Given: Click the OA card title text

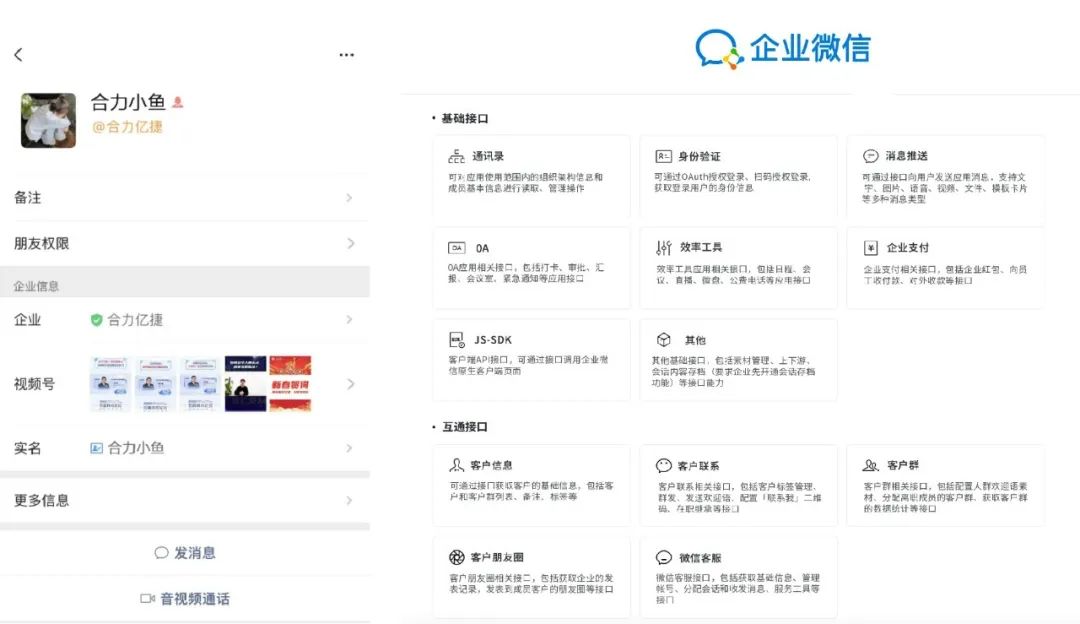Looking at the screenshot, I should pyautogui.click(x=482, y=248).
